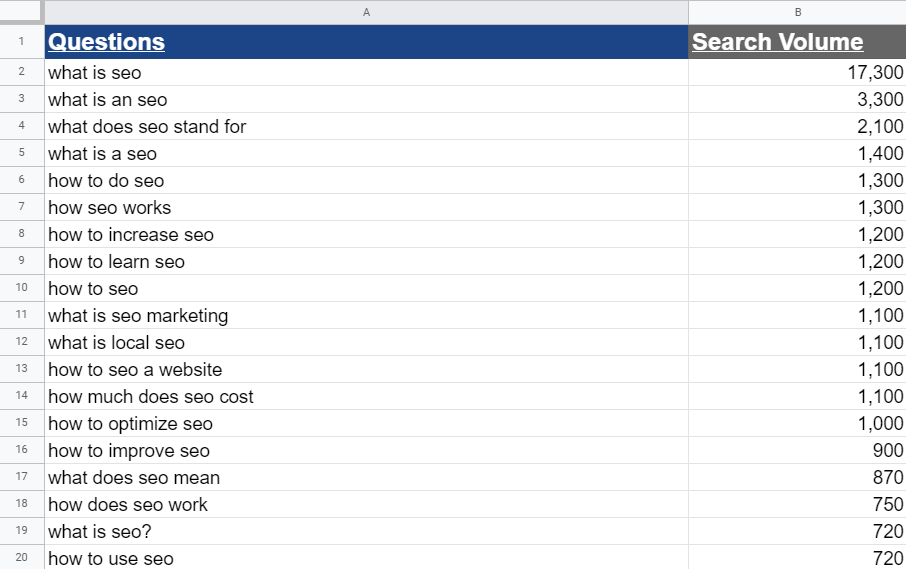
Task: Select row 16 number header
Action: pos(21,451)
